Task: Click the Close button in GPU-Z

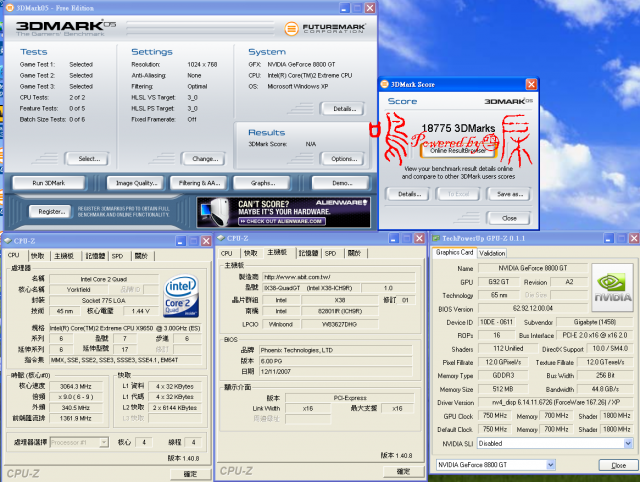Action: point(618,465)
